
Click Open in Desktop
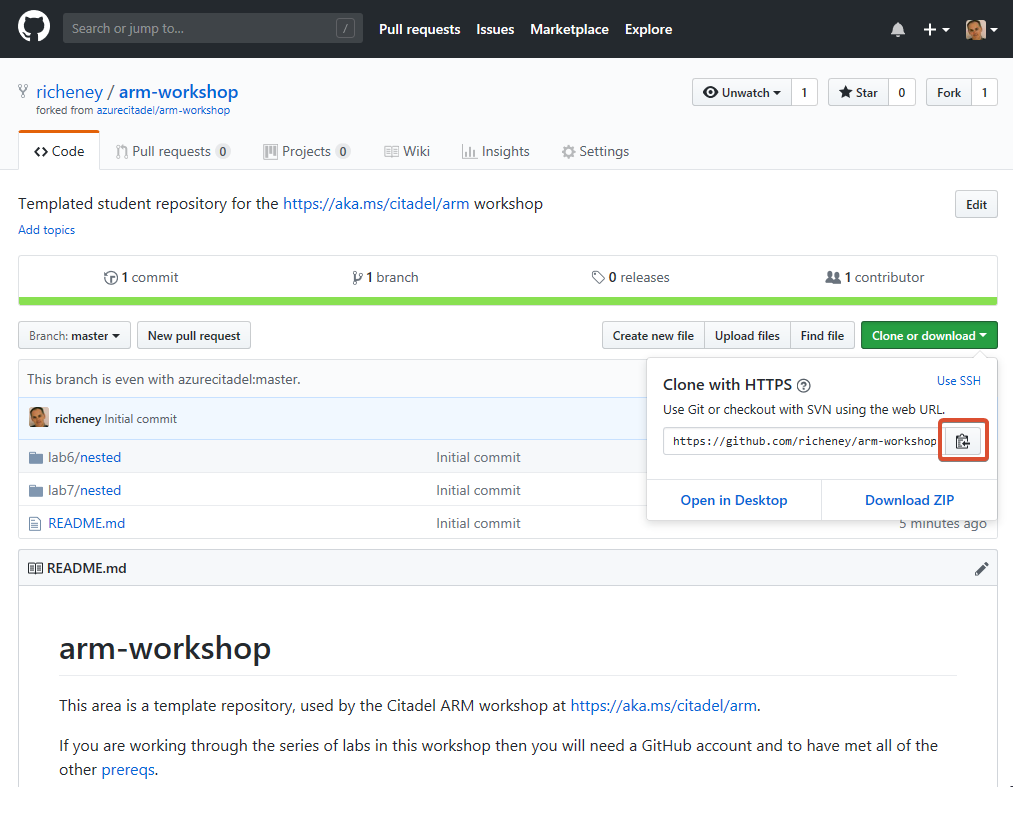click(734, 500)
